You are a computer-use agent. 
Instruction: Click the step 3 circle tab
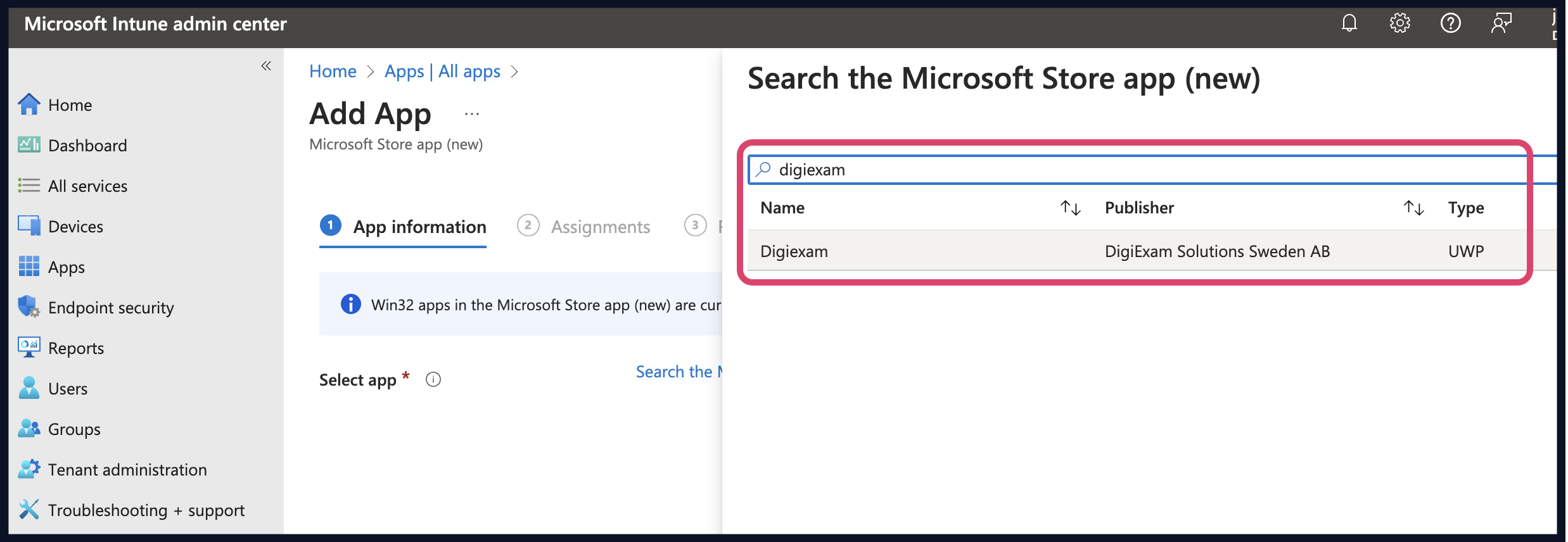point(695,225)
